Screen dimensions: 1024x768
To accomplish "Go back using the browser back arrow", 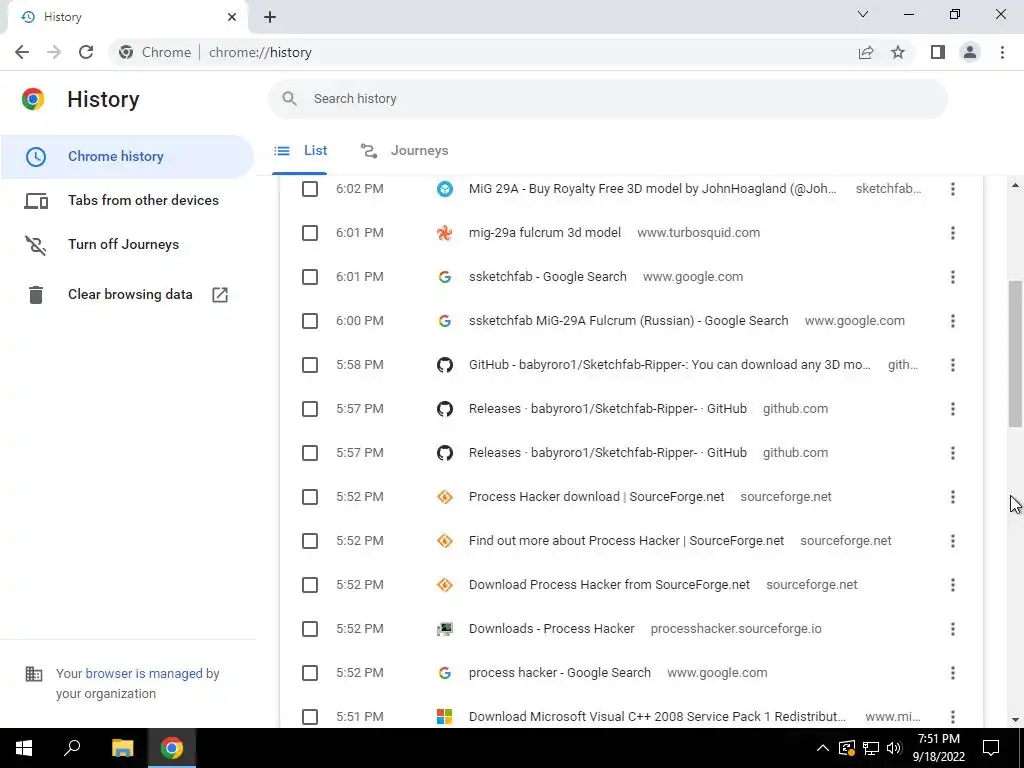I will [22, 52].
